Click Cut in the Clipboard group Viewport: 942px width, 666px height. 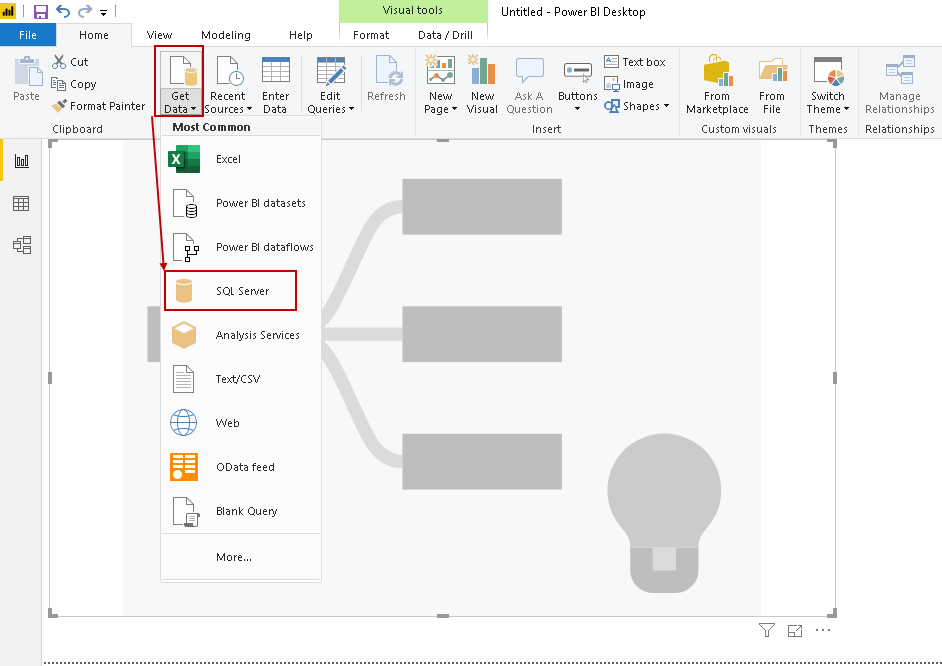pos(70,62)
